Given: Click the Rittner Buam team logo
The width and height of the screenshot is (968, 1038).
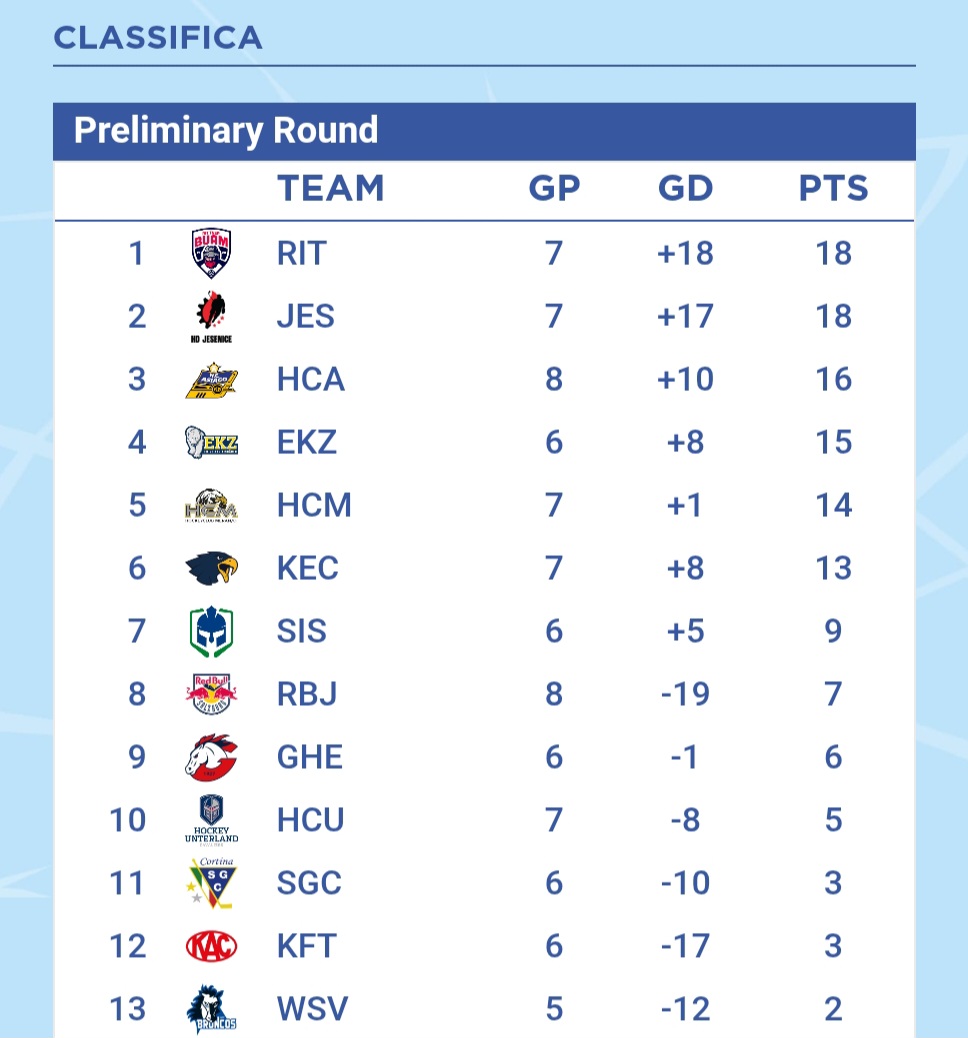Looking at the screenshot, I should pyautogui.click(x=211, y=253).
